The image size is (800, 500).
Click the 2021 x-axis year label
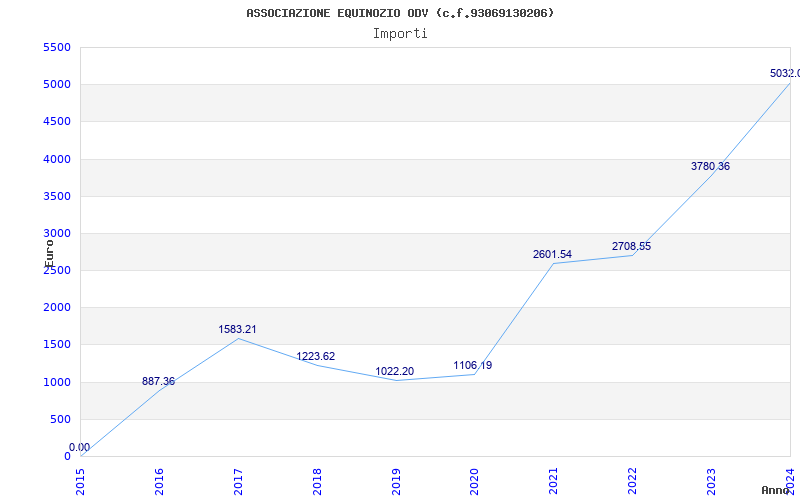554,482
